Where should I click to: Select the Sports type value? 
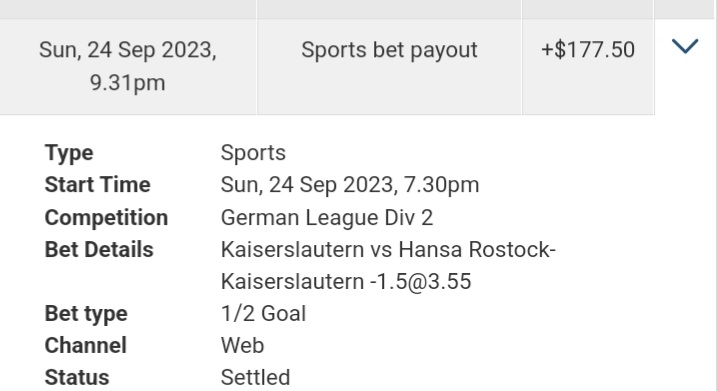pyautogui.click(x=253, y=153)
